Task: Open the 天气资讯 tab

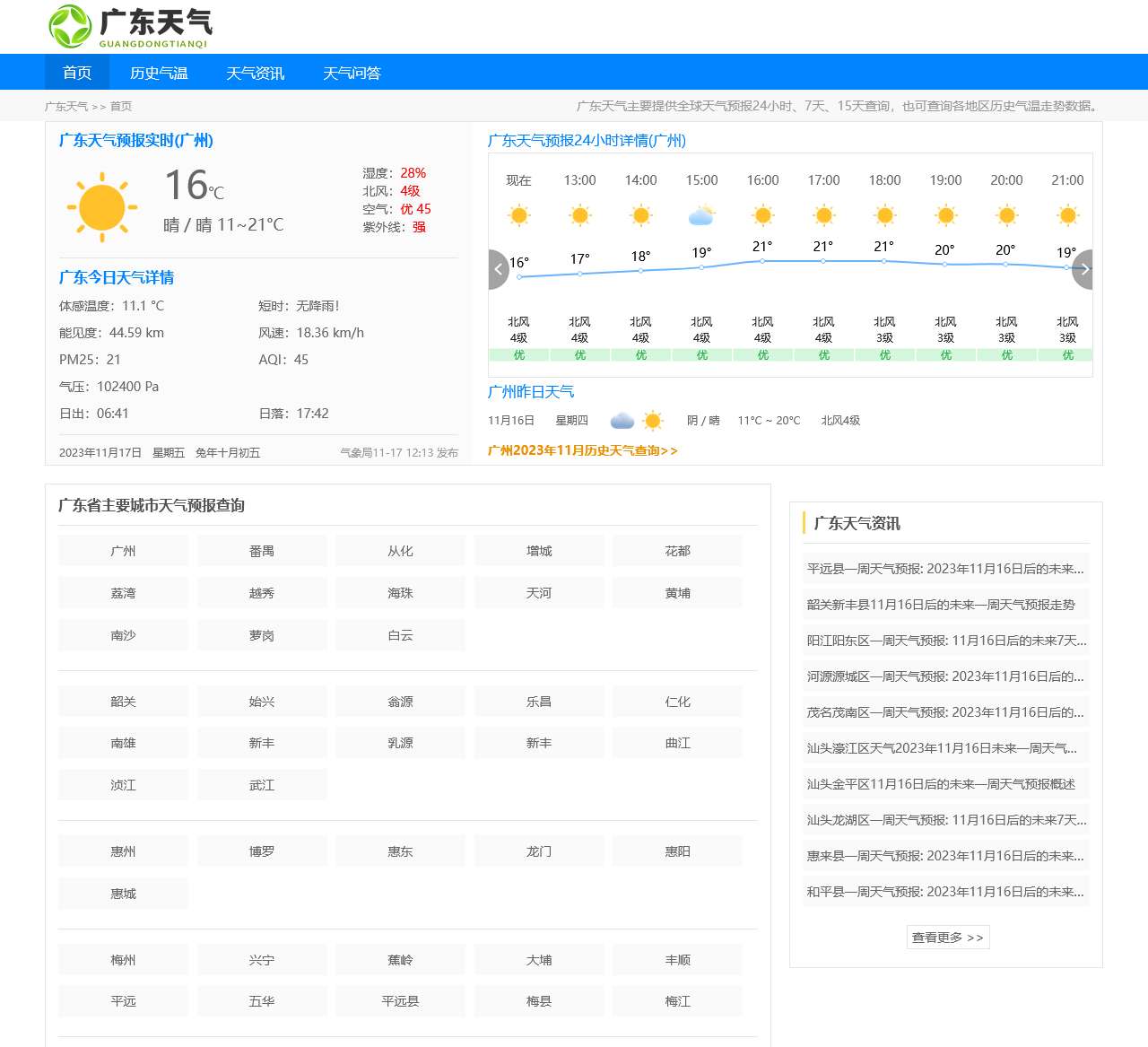Action: tap(256, 73)
